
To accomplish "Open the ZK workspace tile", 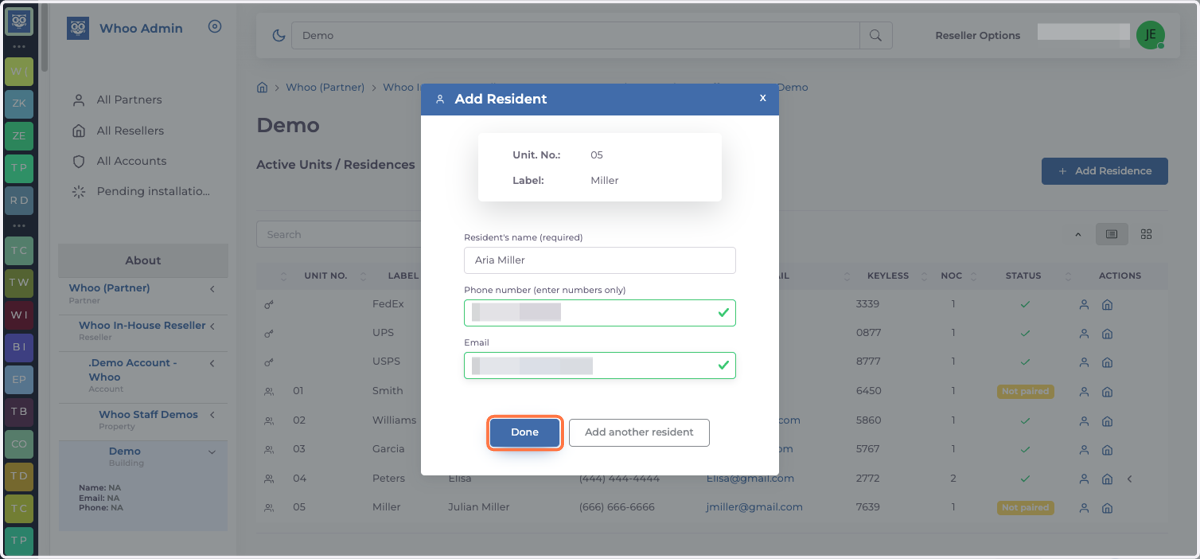I will [19, 103].
